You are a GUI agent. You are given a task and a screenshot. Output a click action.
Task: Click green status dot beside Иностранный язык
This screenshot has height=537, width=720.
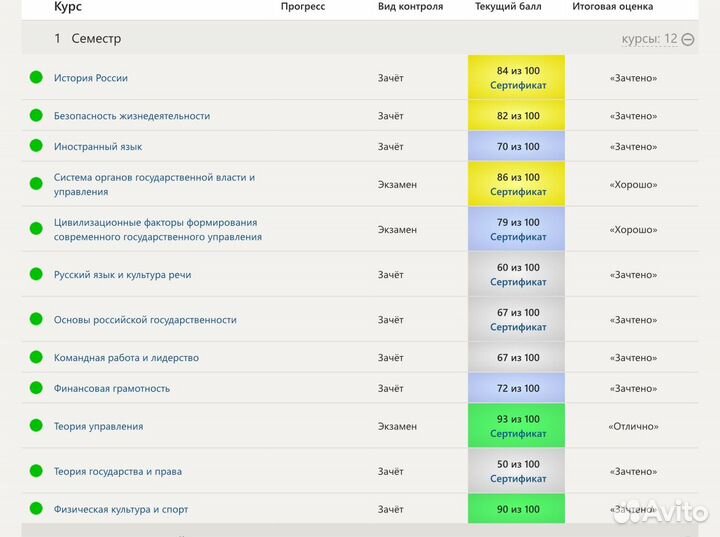36,146
